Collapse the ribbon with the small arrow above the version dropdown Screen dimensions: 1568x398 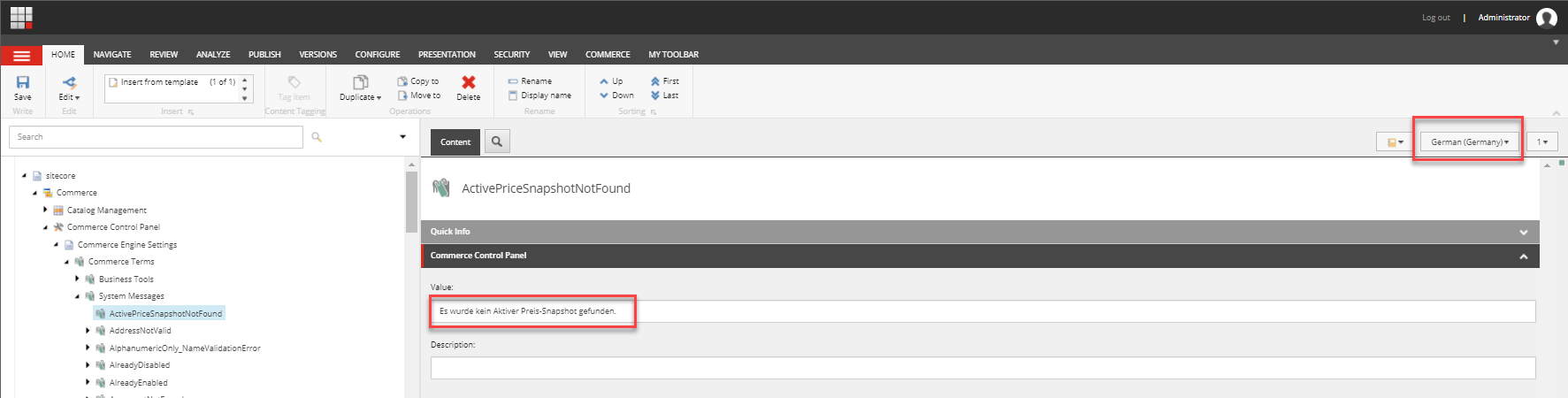pyautogui.click(x=1556, y=112)
